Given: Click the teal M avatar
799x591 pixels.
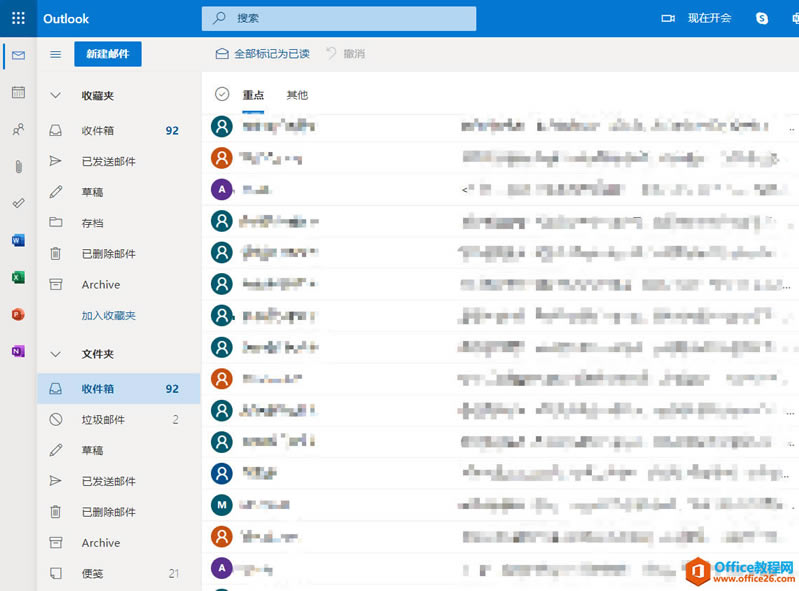Looking at the screenshot, I should click(222, 505).
